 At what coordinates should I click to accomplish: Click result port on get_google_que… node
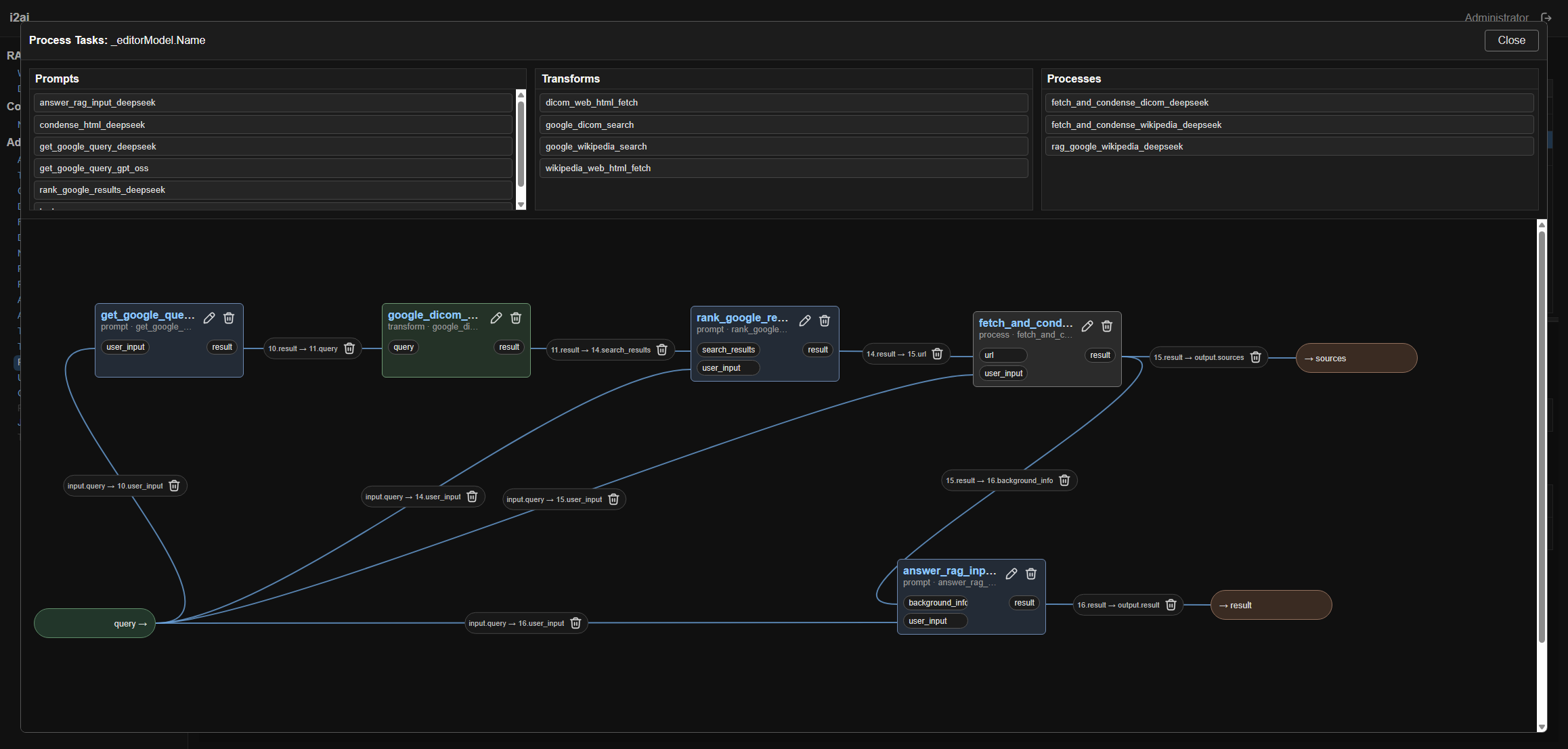[x=222, y=347]
